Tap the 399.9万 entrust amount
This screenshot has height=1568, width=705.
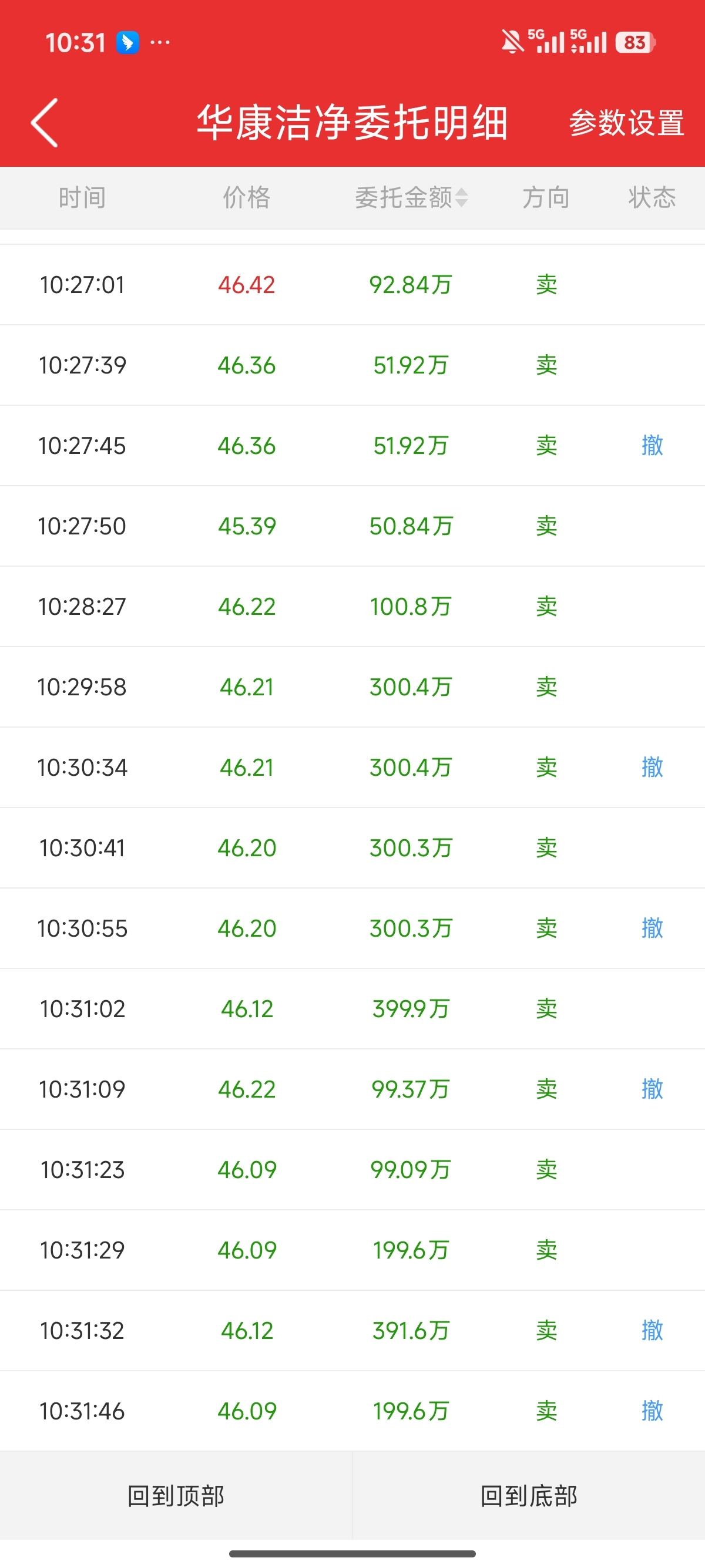point(410,1008)
